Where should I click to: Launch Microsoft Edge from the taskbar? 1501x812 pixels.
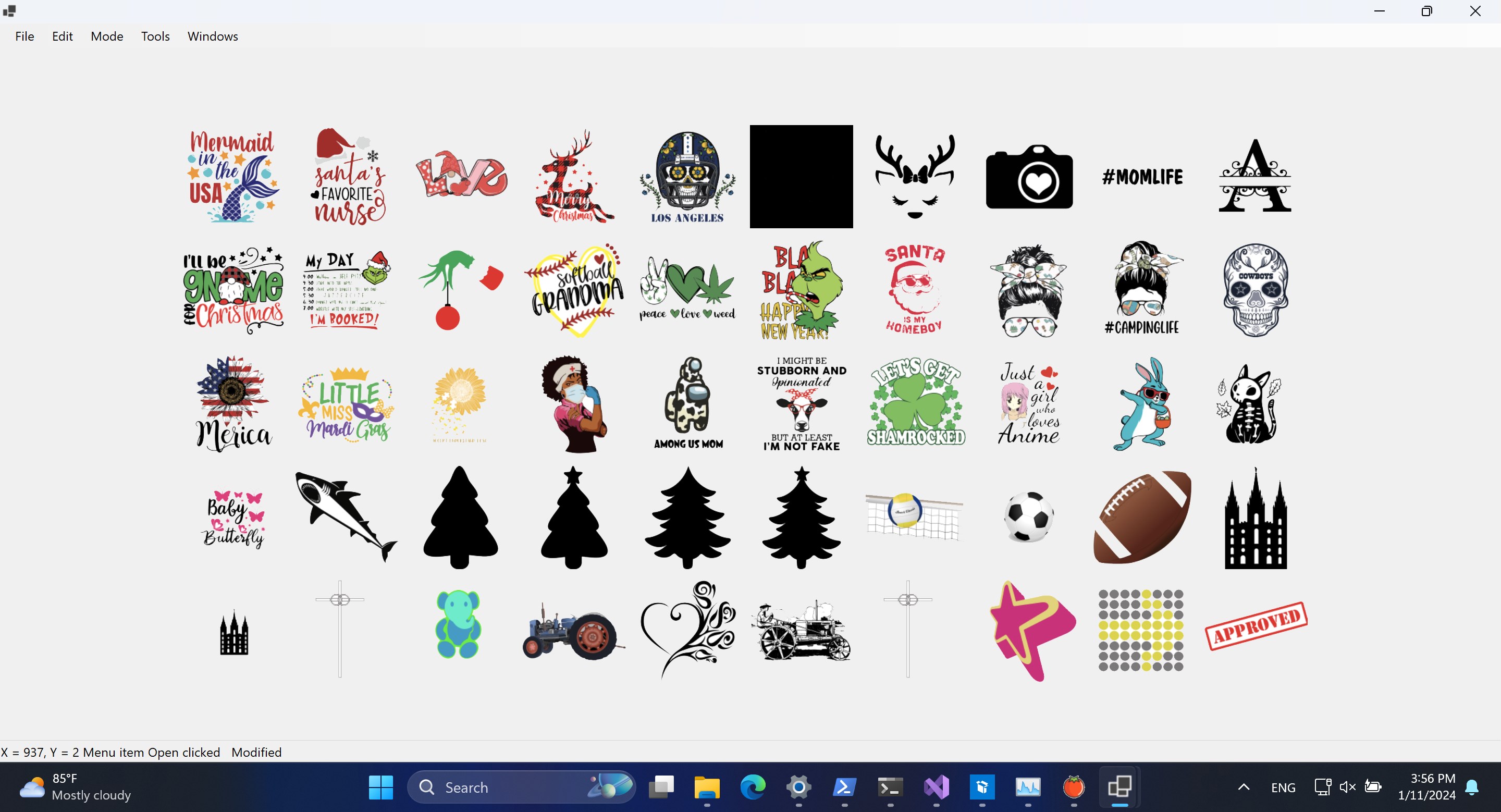click(x=752, y=787)
